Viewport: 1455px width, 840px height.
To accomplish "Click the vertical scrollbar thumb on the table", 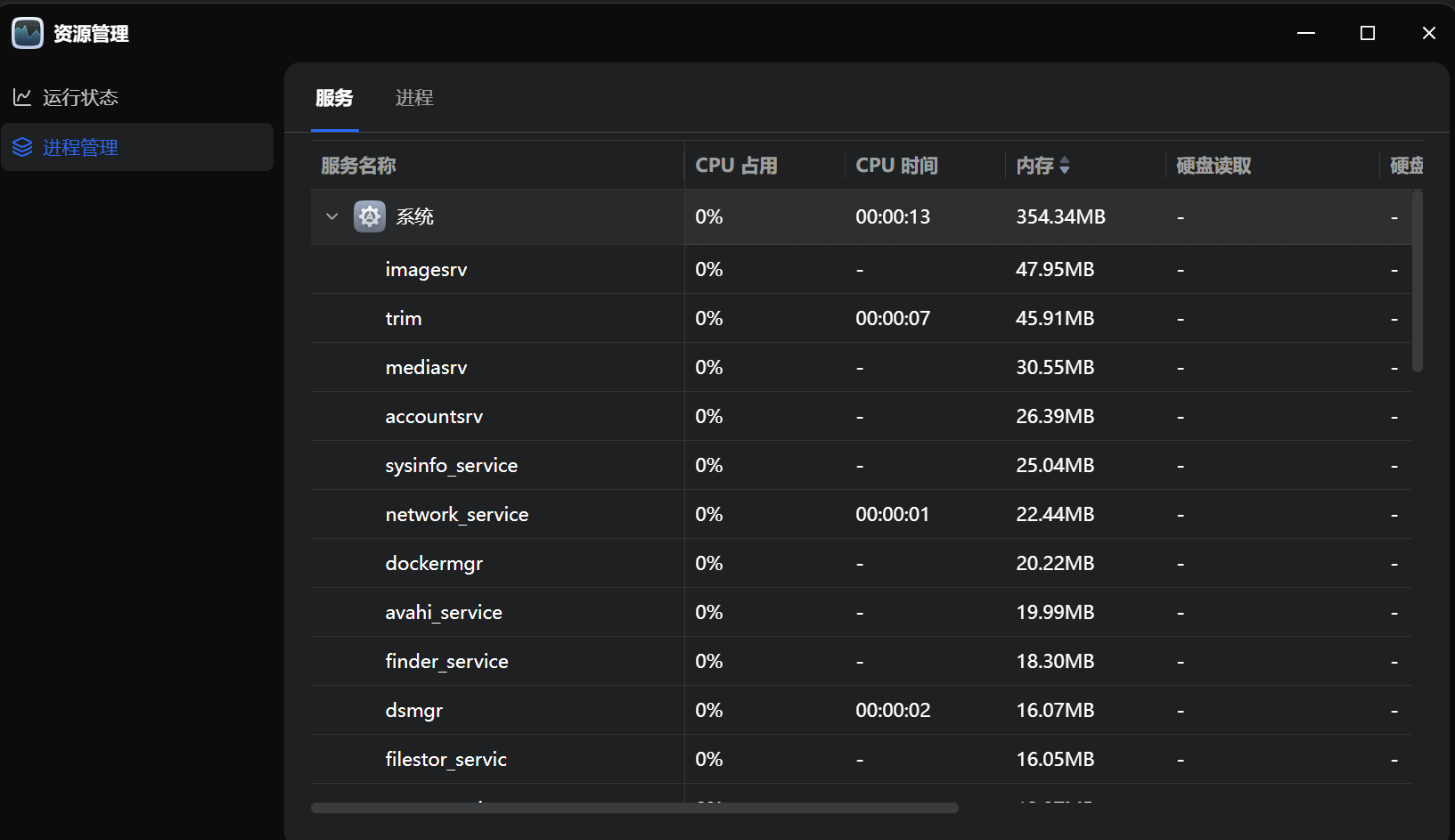I will (1417, 281).
